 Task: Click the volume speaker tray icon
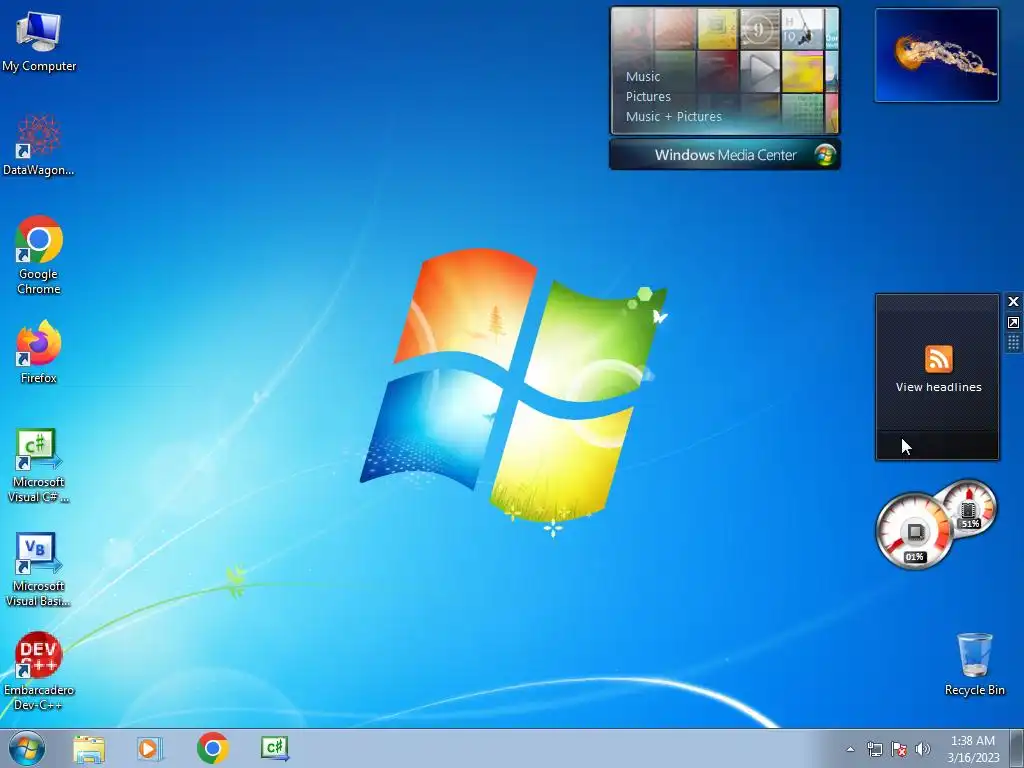[x=922, y=749]
